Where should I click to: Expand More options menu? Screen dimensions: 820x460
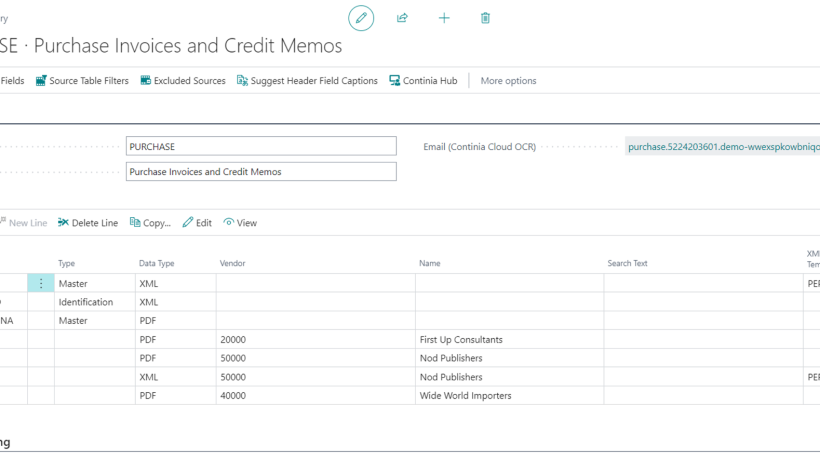[x=508, y=81]
